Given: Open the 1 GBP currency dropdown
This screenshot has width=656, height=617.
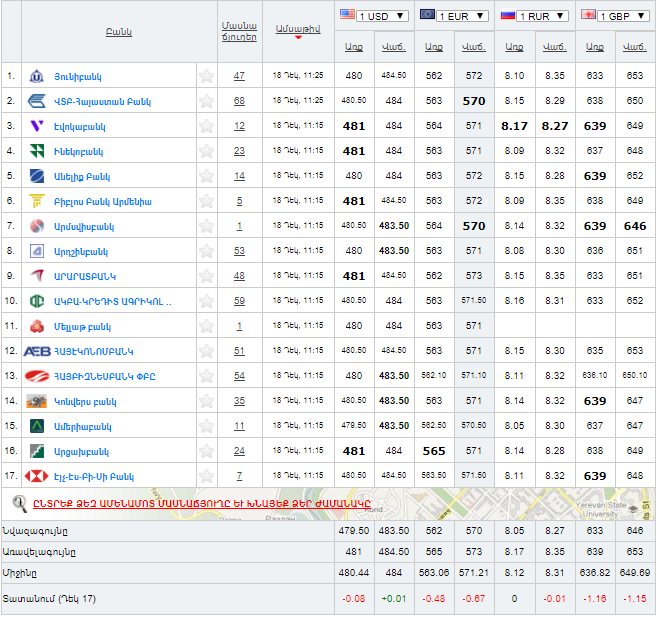Looking at the screenshot, I should pyautogui.click(x=623, y=16).
